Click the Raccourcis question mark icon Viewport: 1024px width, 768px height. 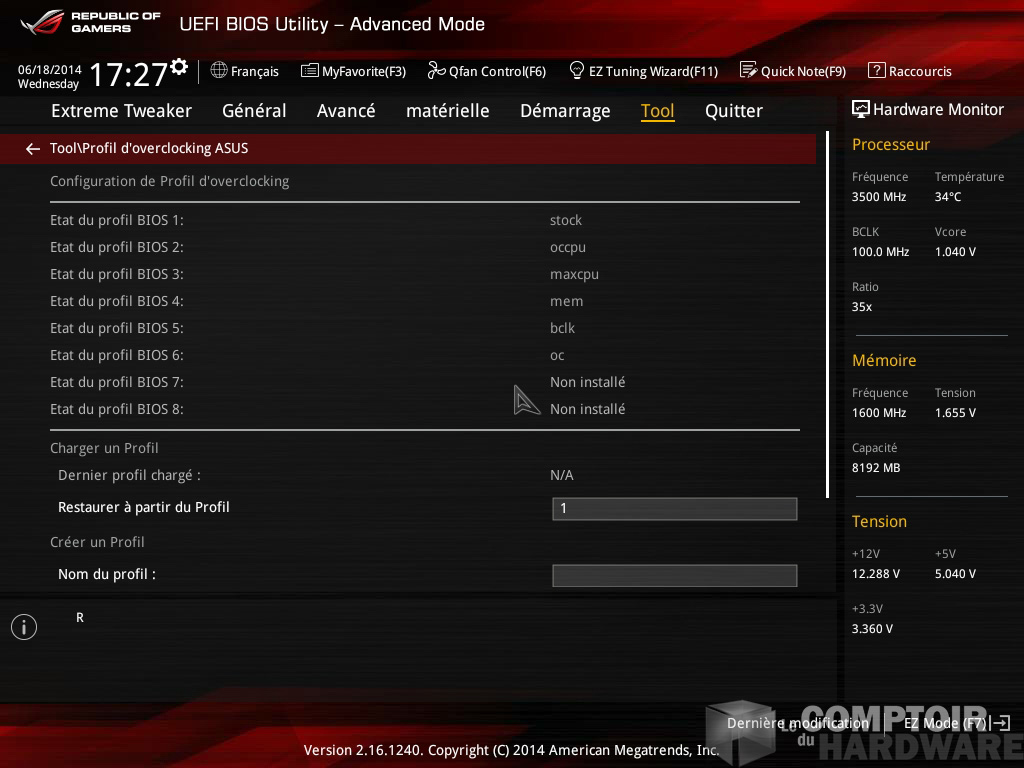pyautogui.click(x=876, y=70)
